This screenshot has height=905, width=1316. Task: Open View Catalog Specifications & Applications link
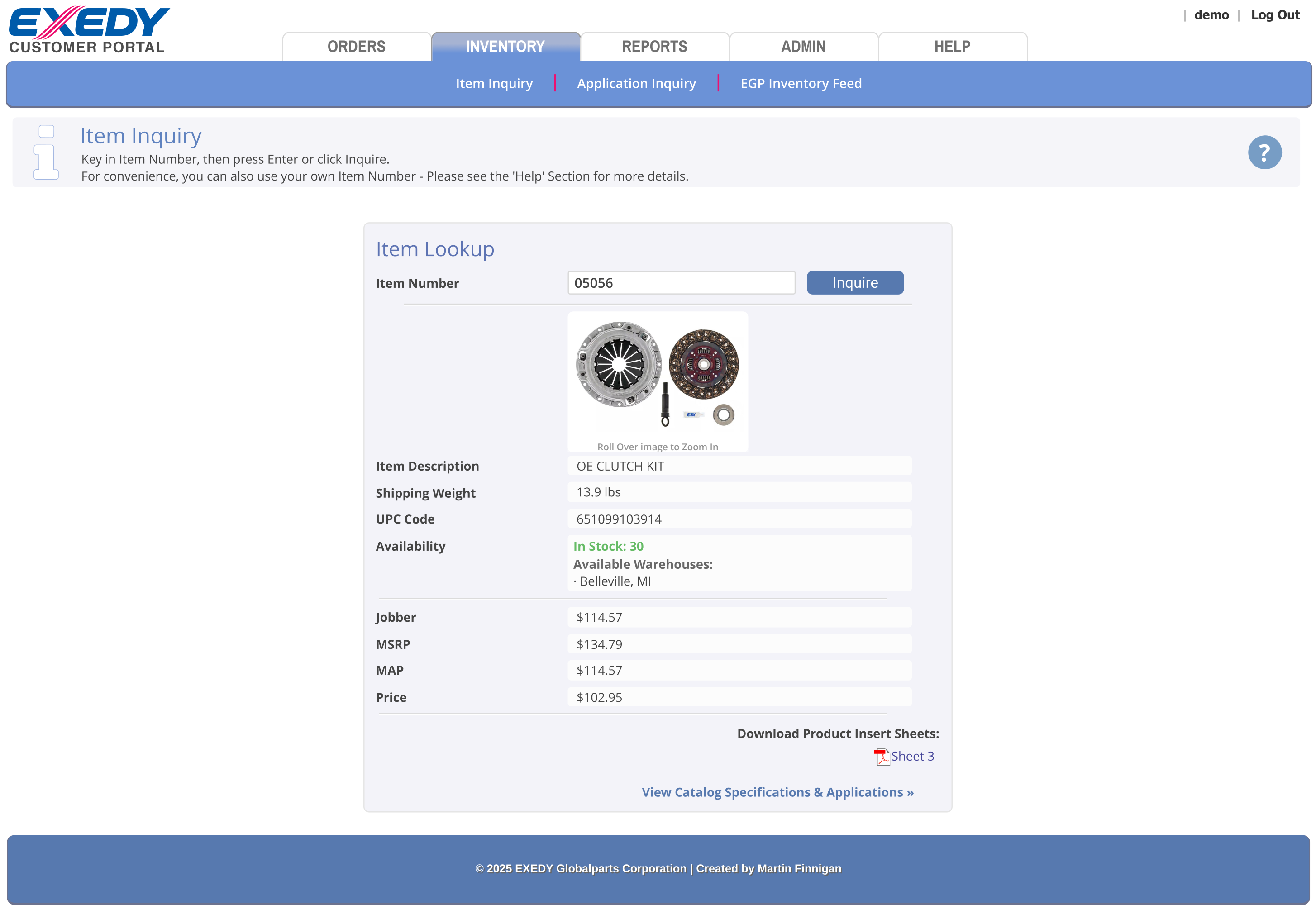777,792
